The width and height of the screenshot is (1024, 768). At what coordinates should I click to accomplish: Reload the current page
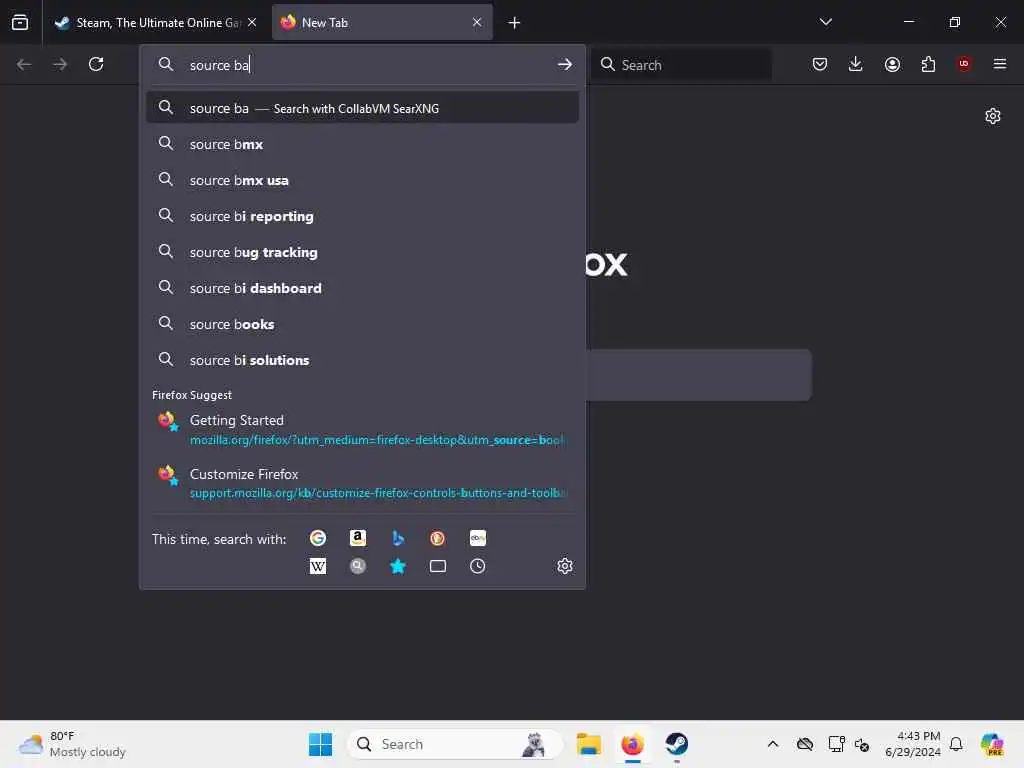[x=96, y=64]
